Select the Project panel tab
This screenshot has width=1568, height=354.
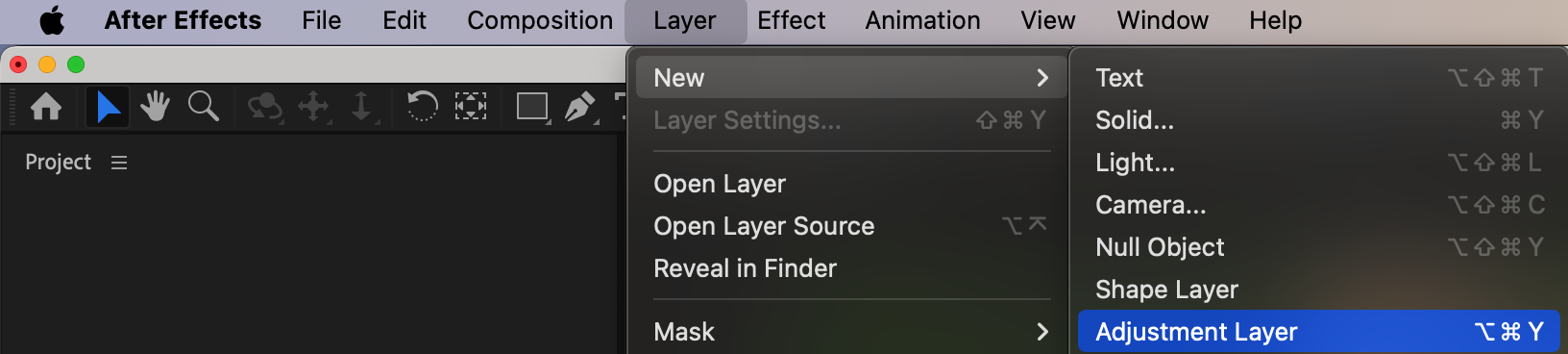pos(58,163)
